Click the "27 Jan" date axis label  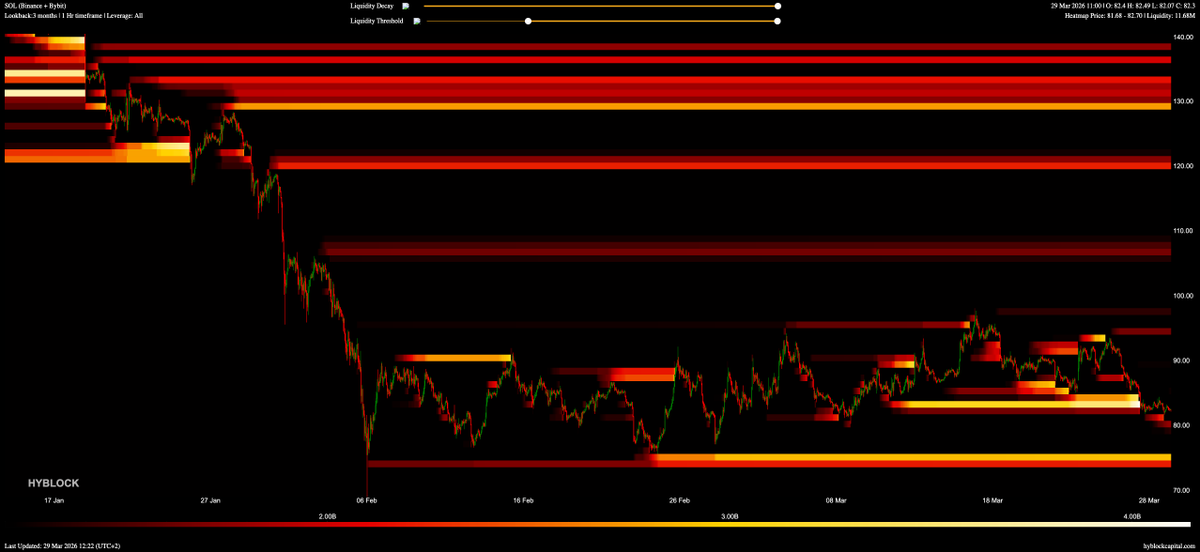(210, 499)
